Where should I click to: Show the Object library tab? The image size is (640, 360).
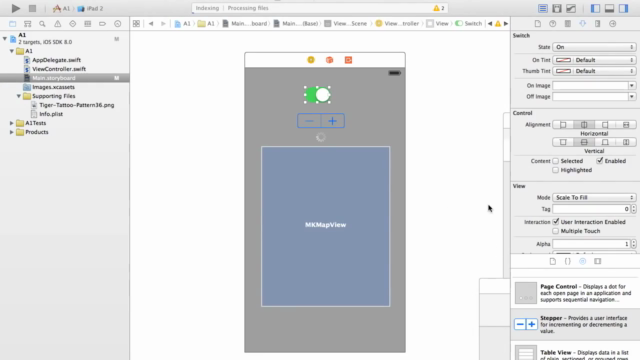[x=582, y=261]
